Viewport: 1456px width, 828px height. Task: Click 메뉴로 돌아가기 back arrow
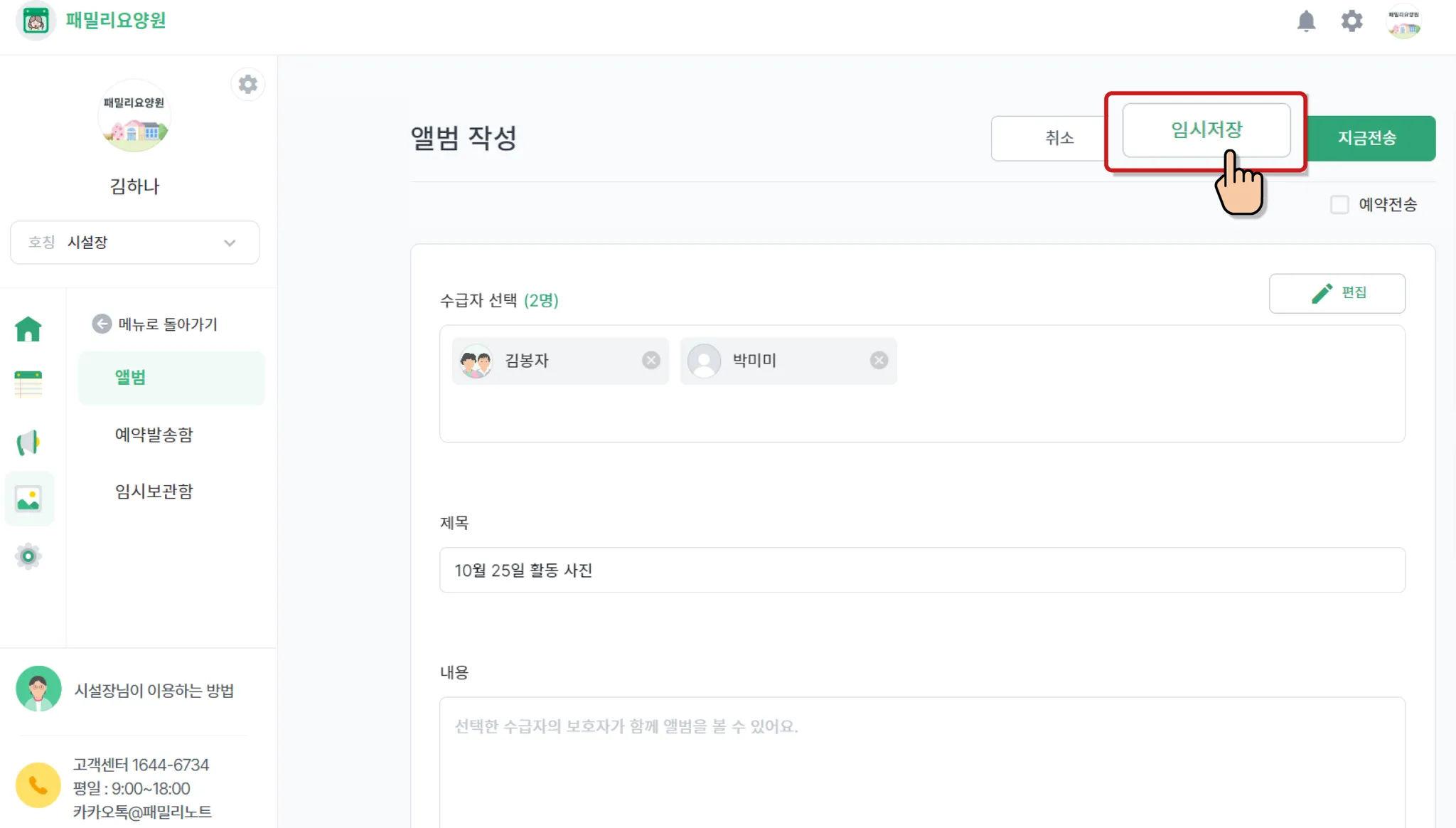102,324
